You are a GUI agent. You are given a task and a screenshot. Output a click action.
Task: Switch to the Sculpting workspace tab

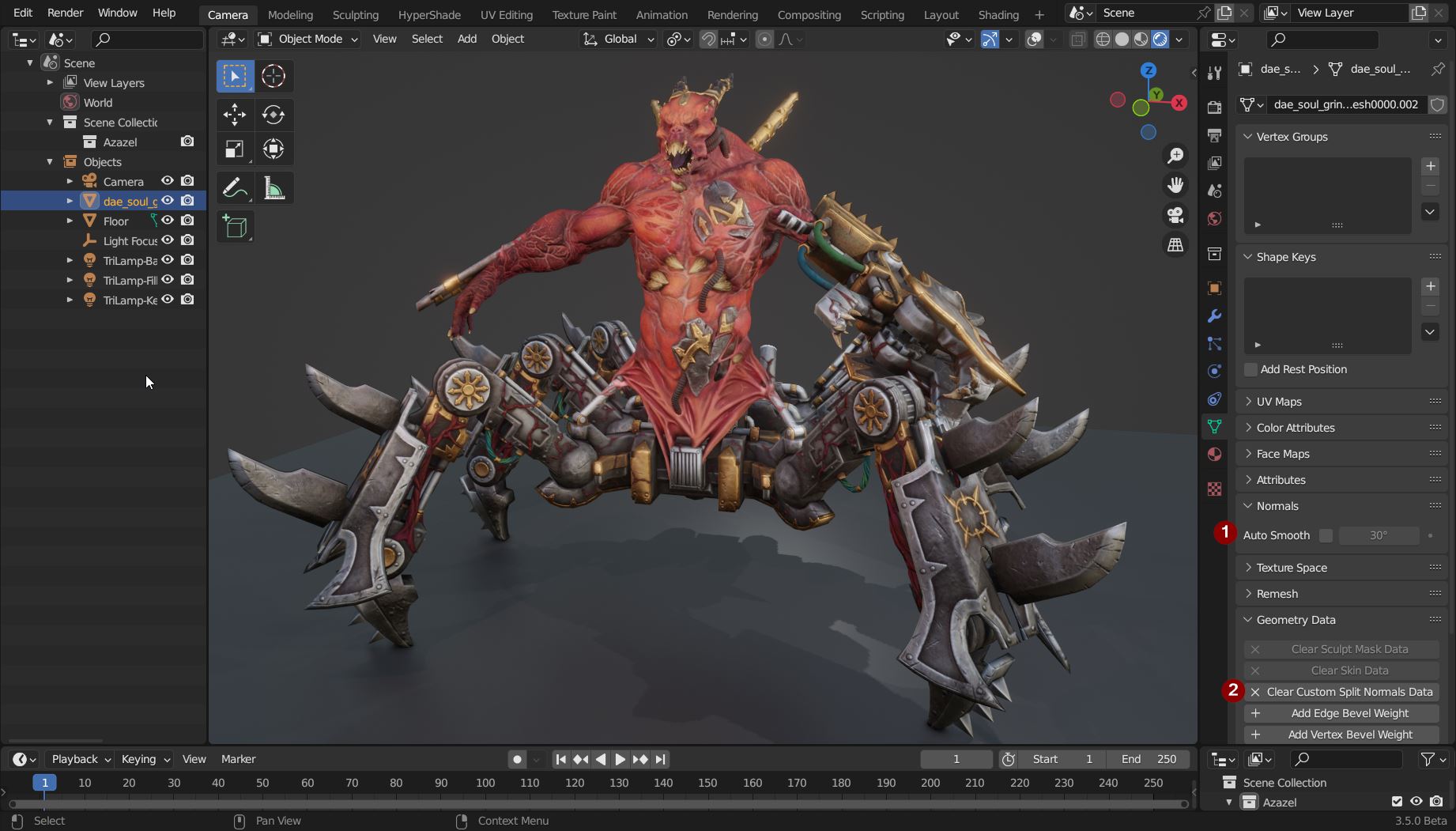pyautogui.click(x=355, y=14)
